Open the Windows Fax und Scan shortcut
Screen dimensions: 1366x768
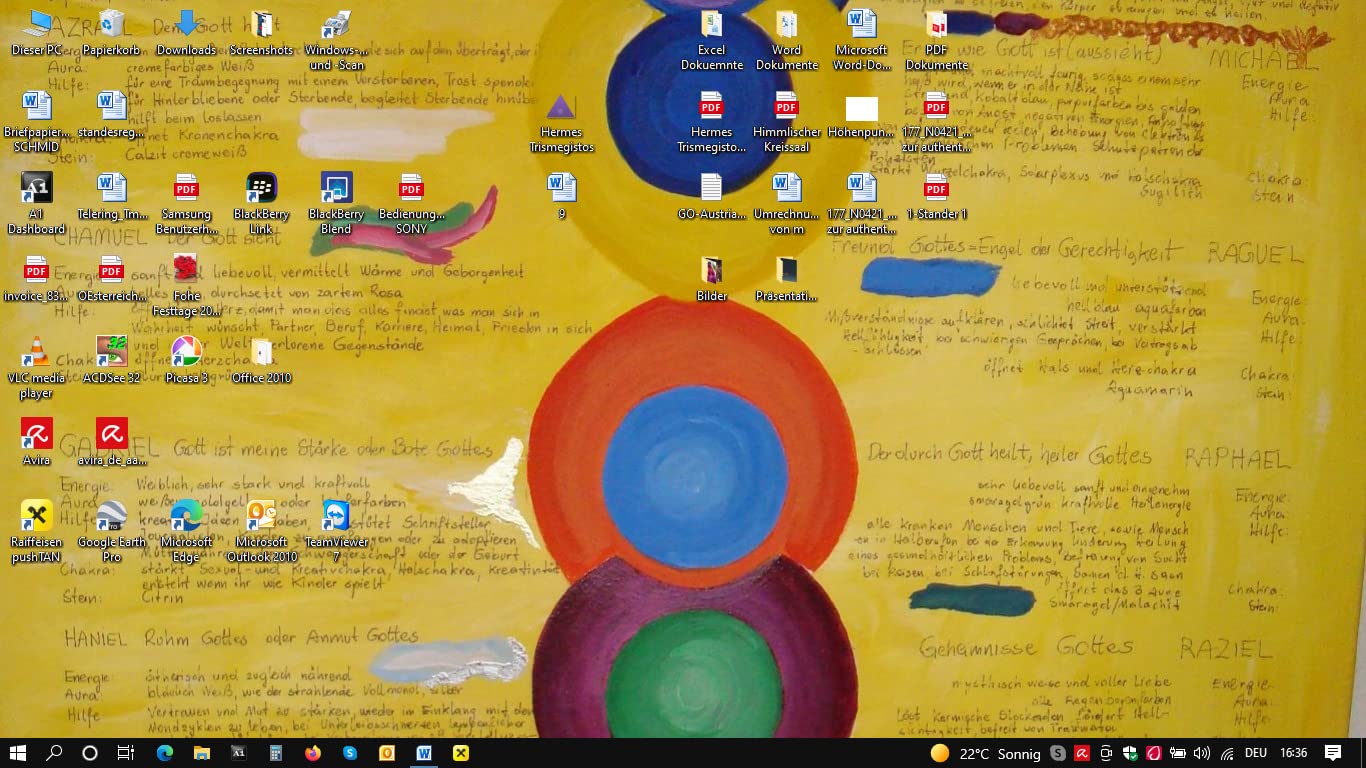(336, 40)
